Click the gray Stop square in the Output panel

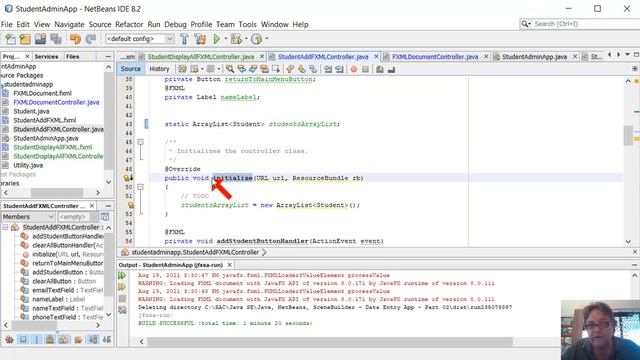pos(122,298)
